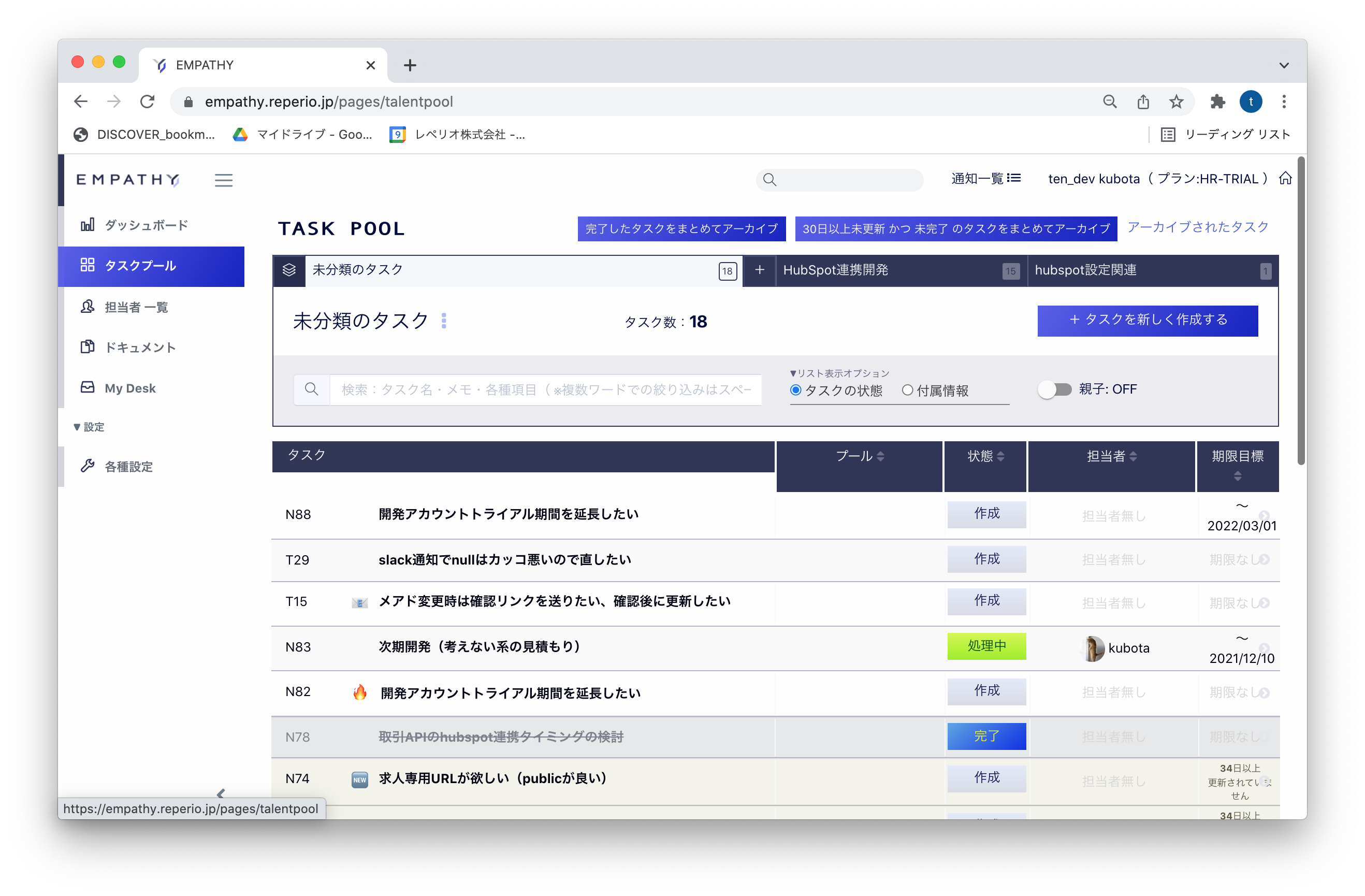Open アーカイブされたタスク link
This screenshot has width=1365, height=896.
point(1198,227)
